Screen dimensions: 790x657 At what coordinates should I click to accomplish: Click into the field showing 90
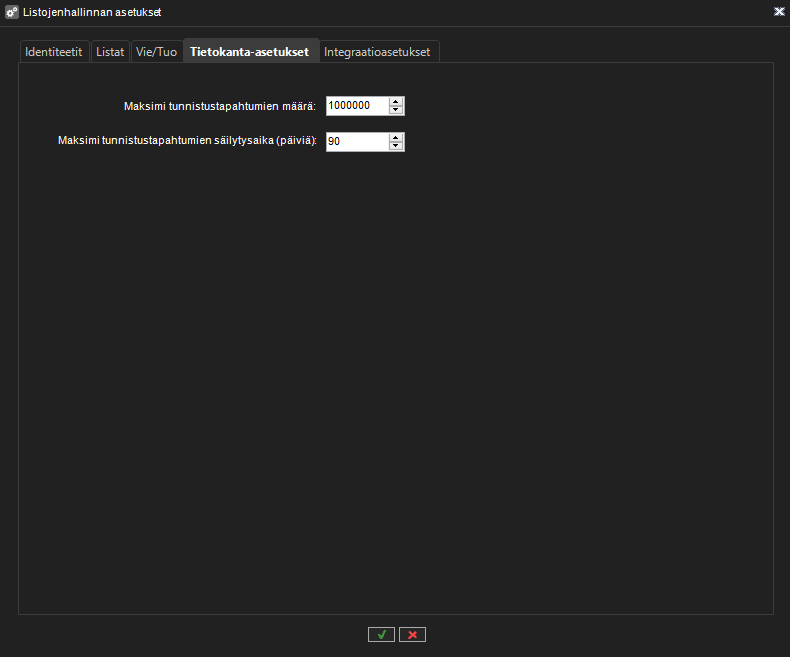[x=356, y=142]
